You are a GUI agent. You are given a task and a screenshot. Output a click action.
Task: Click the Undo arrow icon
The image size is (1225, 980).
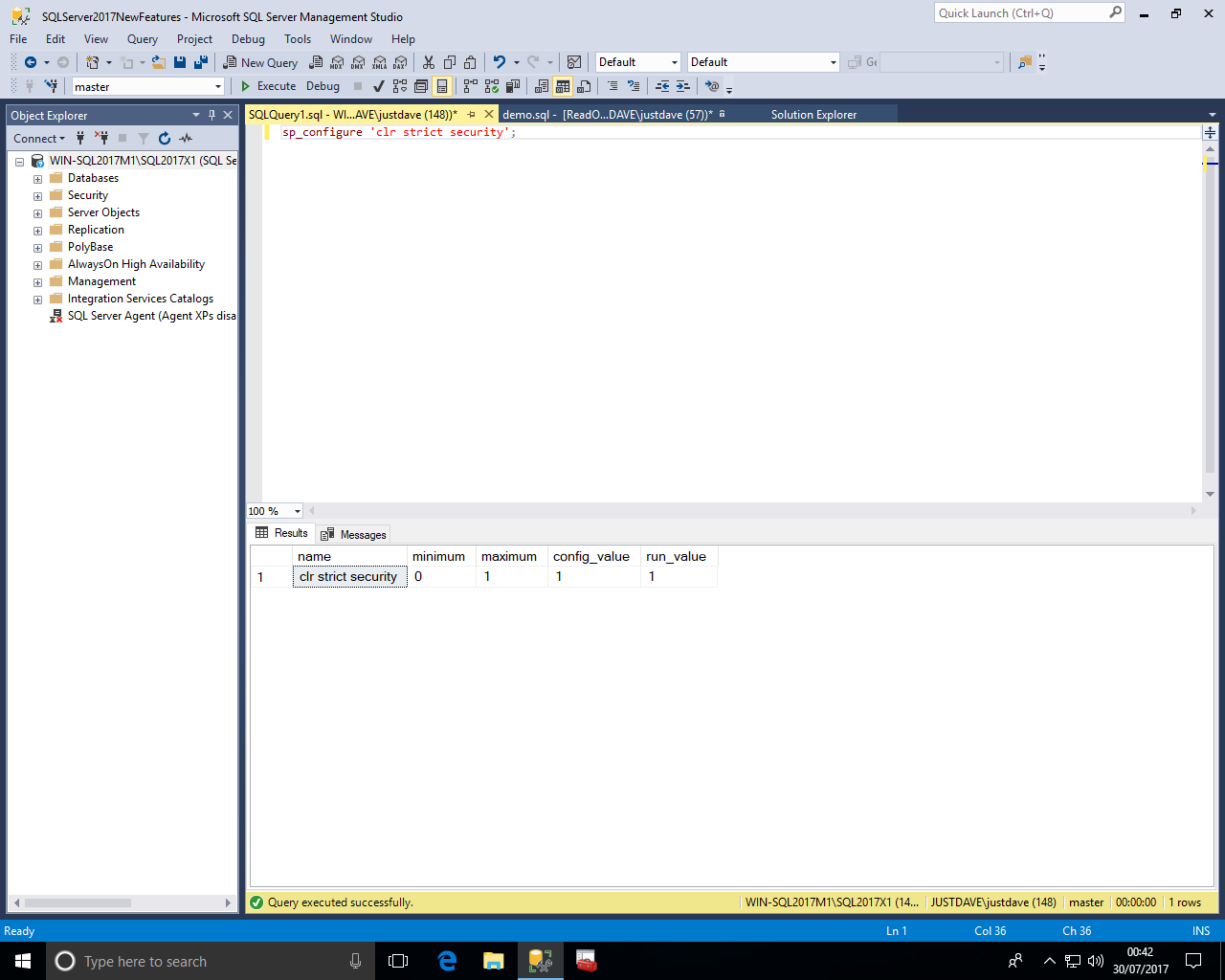coord(499,62)
